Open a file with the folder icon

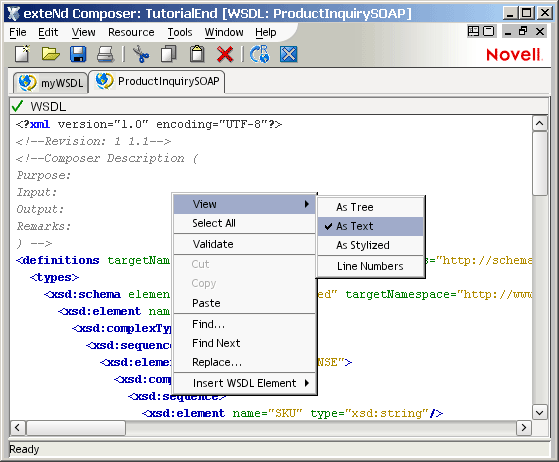pos(50,54)
